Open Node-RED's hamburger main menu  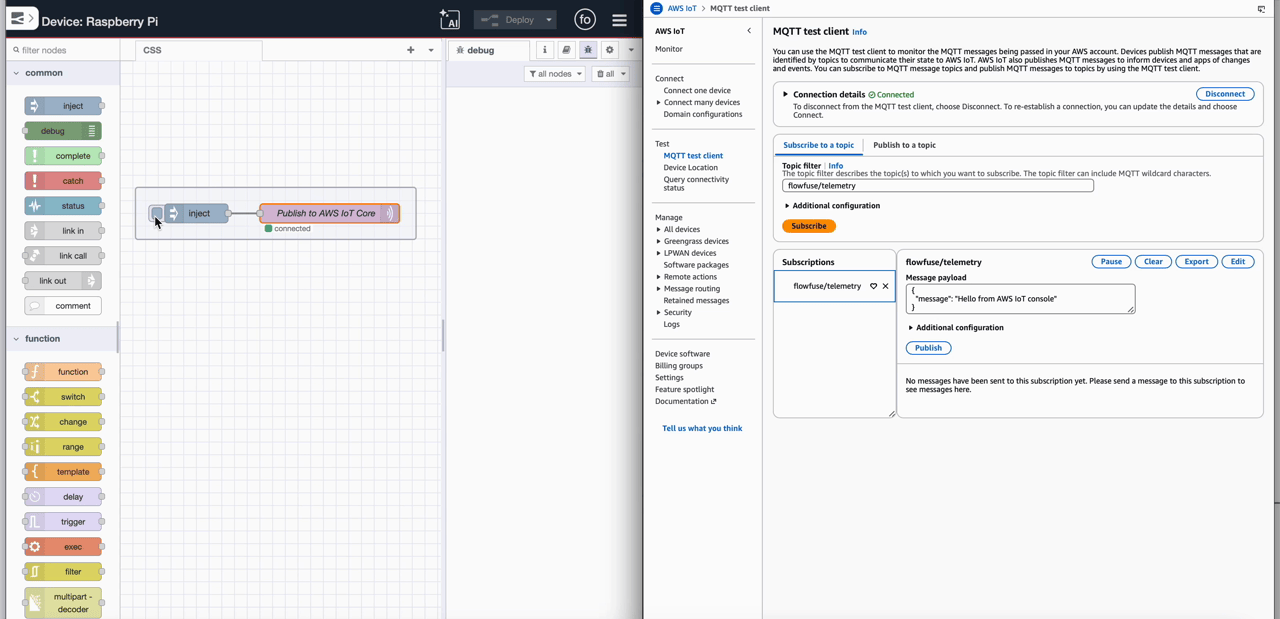coord(619,19)
